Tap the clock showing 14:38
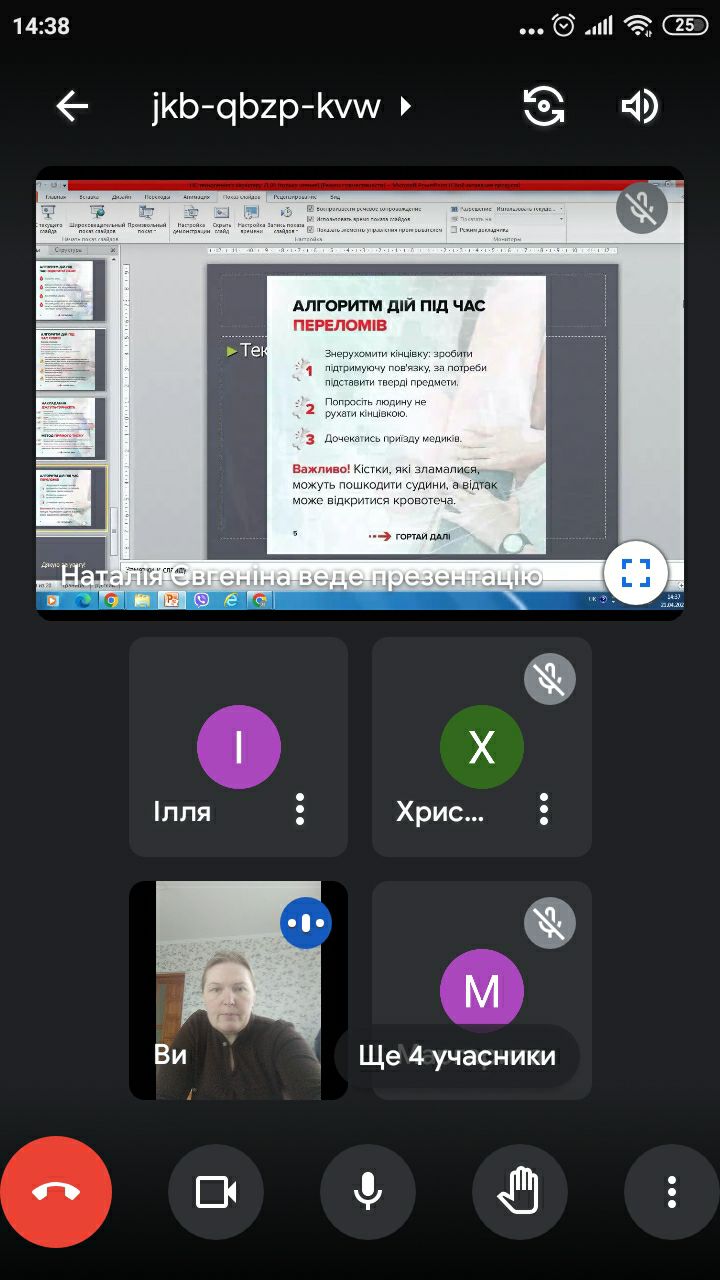 [x=41, y=27]
